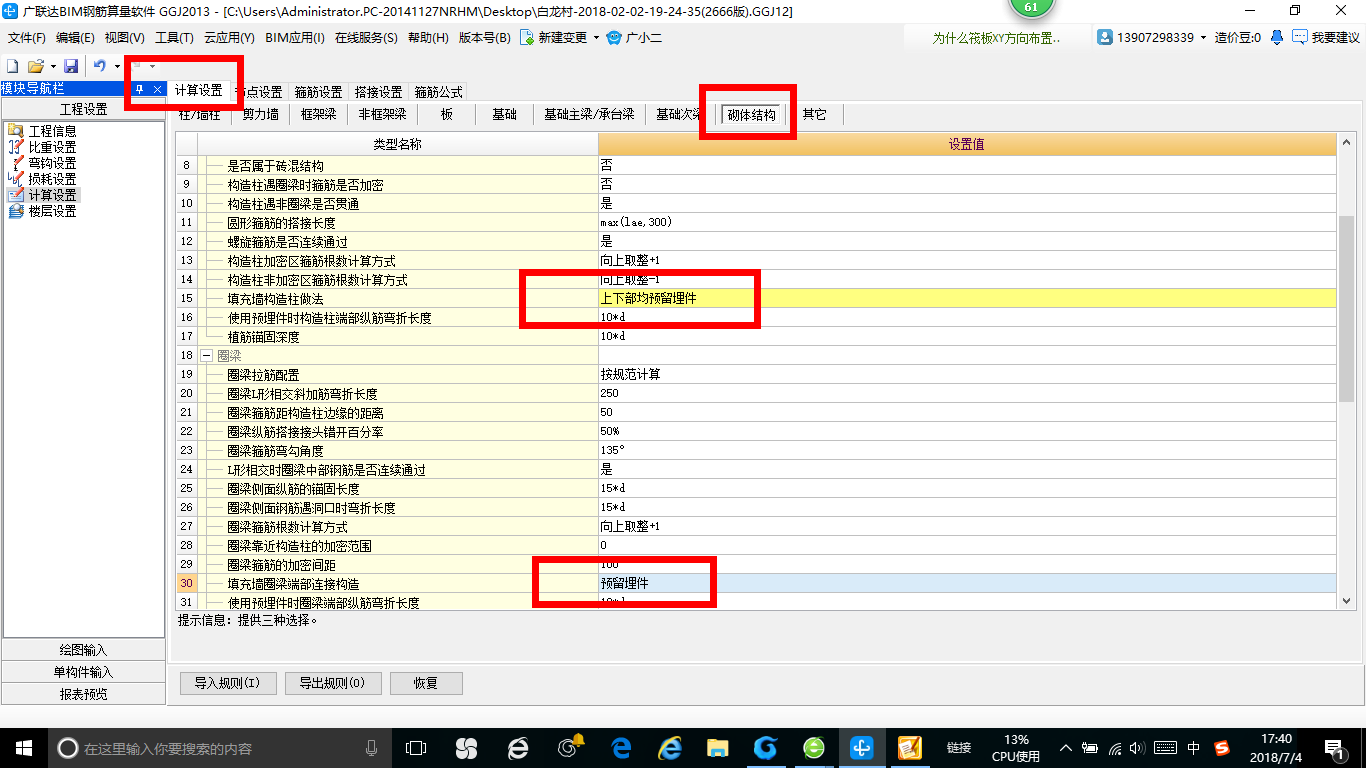
Task: Click the blue notification bell icon
Action: click(1277, 37)
